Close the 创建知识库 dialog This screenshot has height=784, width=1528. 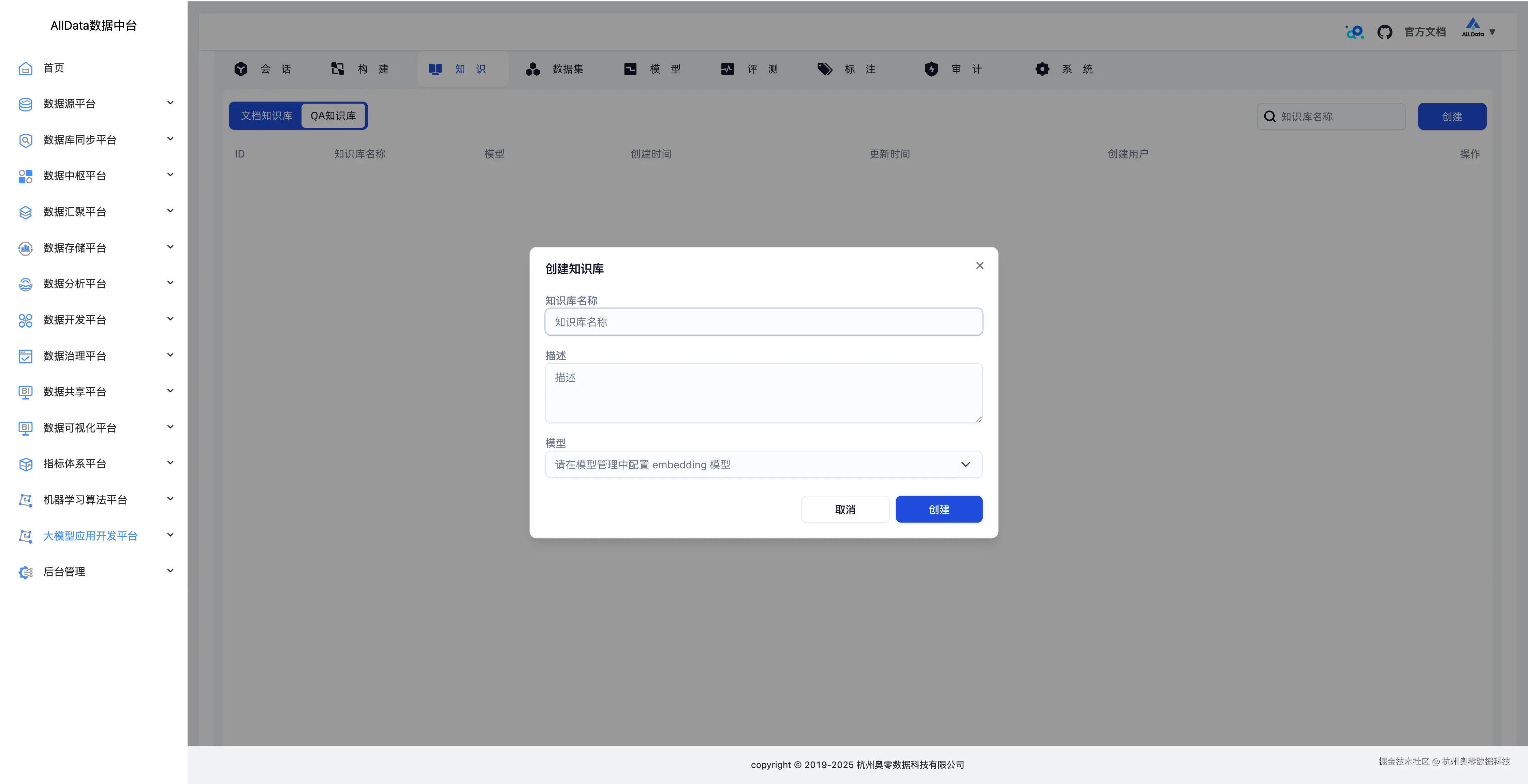point(979,266)
